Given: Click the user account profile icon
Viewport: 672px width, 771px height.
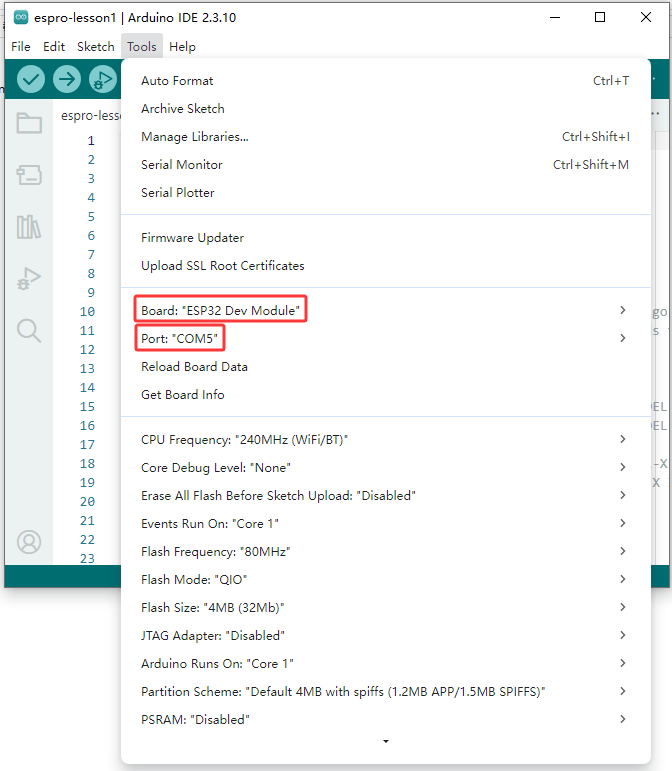Looking at the screenshot, I should (x=29, y=542).
